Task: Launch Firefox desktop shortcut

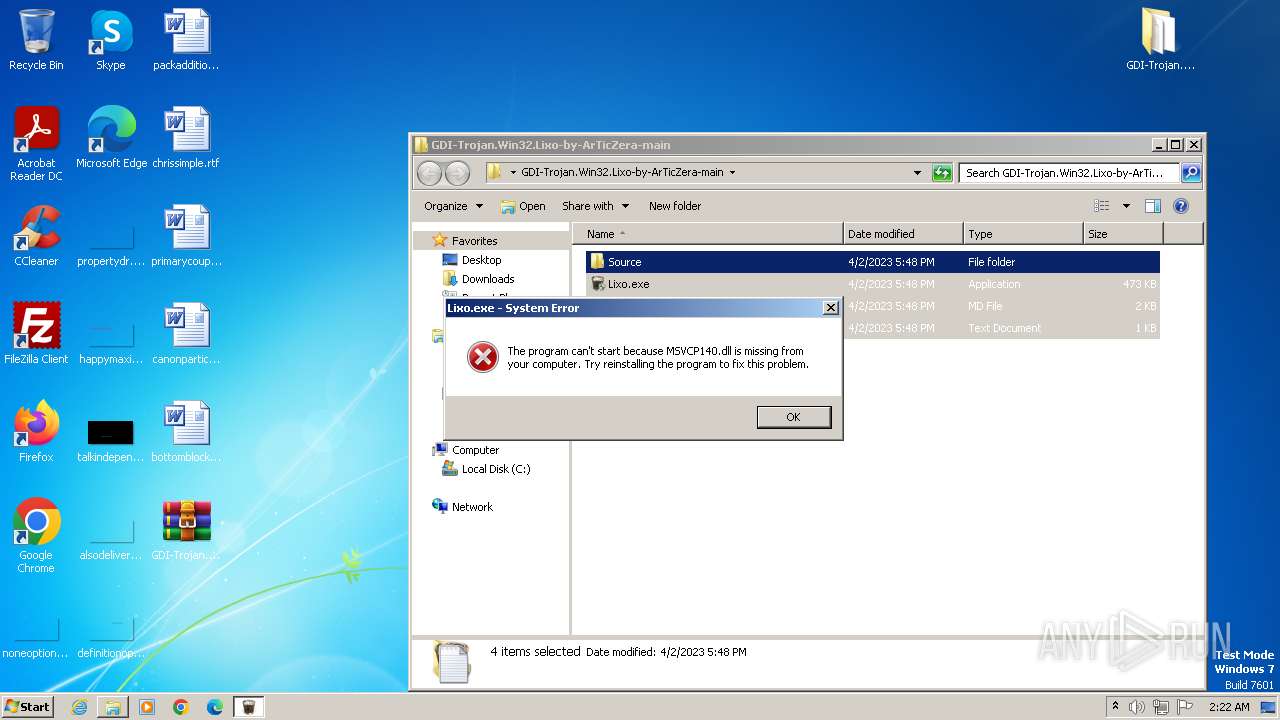Action: click(36, 432)
